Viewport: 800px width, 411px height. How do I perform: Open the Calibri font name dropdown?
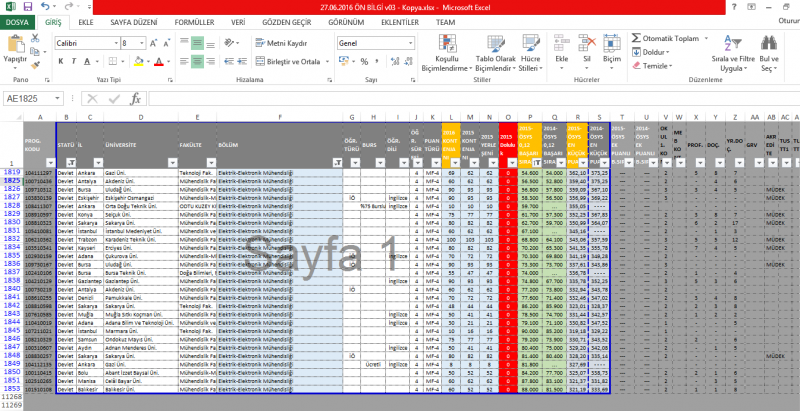point(116,43)
